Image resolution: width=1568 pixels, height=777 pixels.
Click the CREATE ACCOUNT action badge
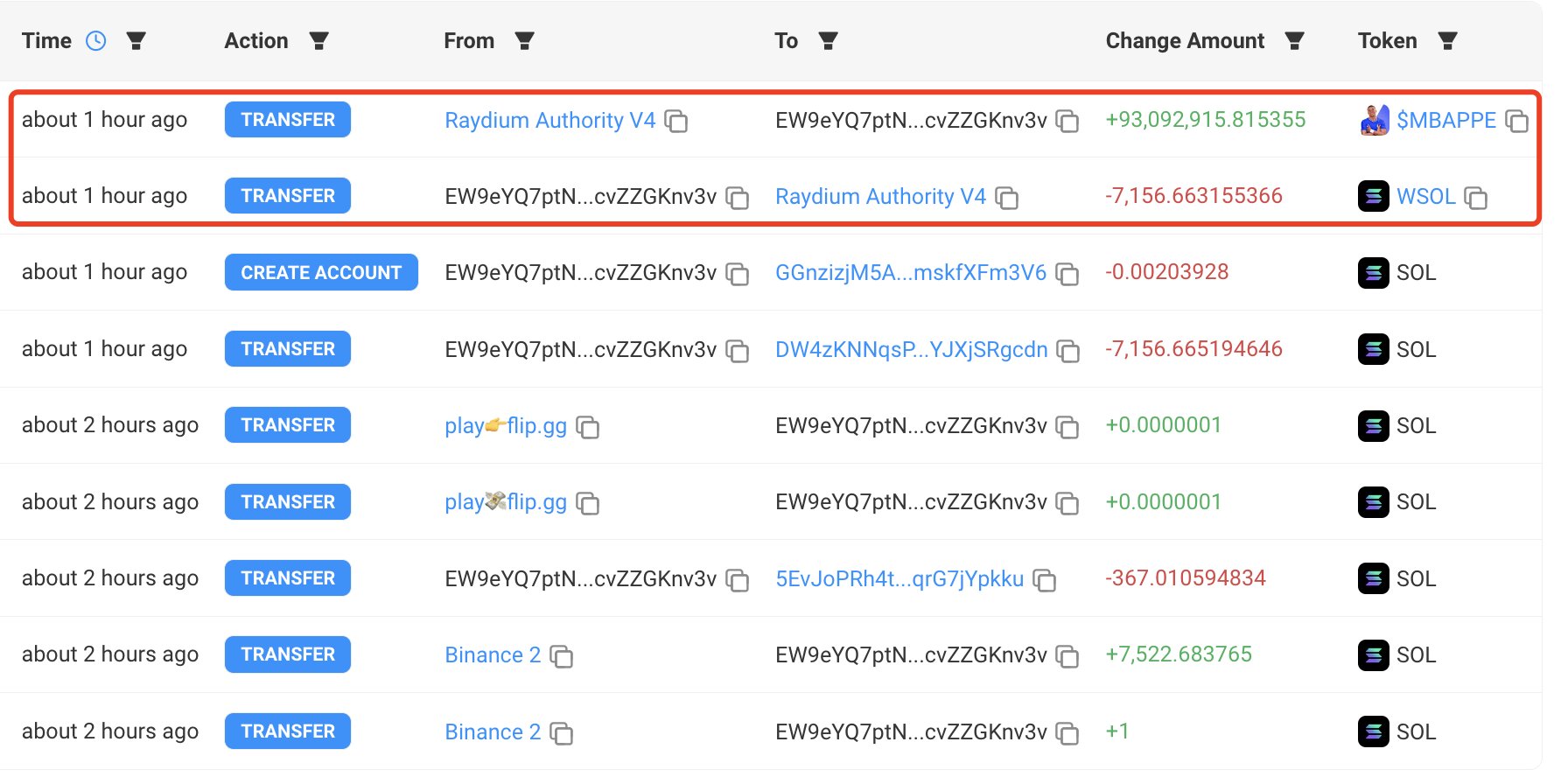click(x=321, y=273)
